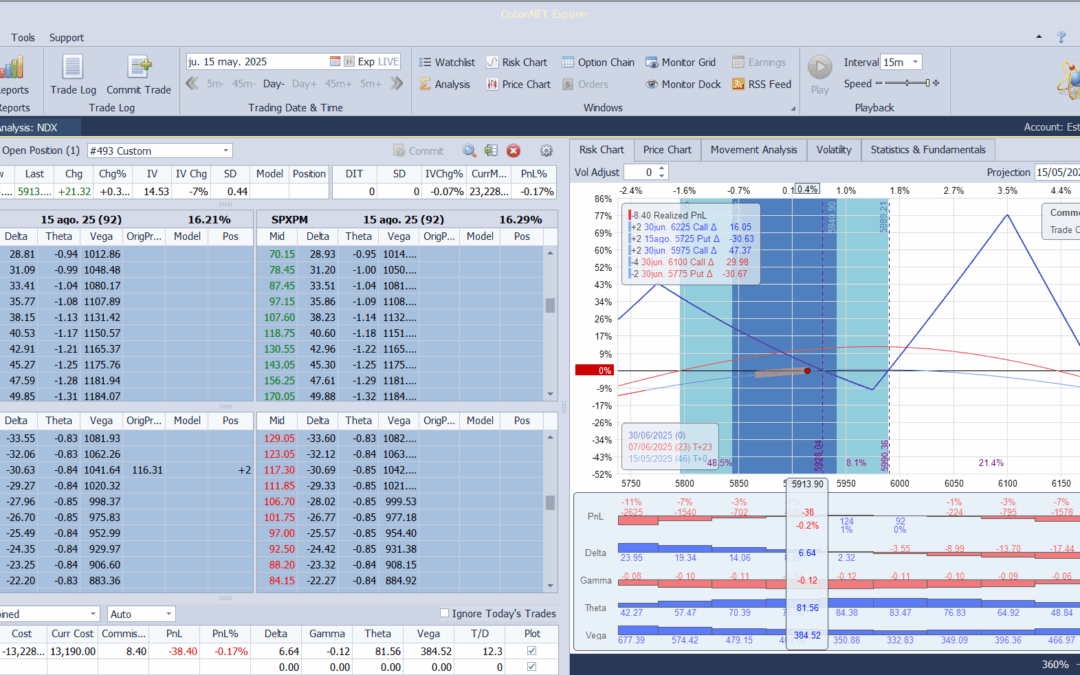This screenshot has height=675, width=1080.
Task: Open Risk Chart from Windows group
Action: pos(517,62)
